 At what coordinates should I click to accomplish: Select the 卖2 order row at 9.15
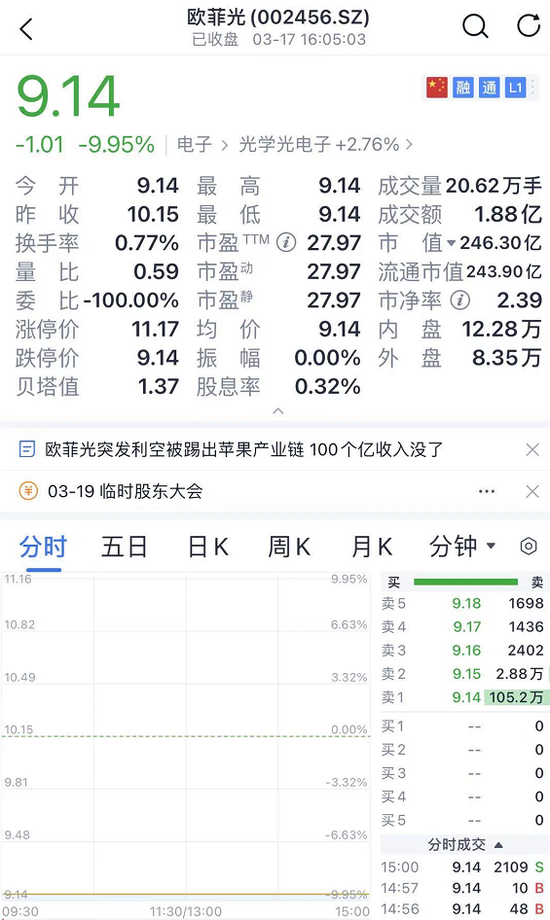[x=464, y=674]
